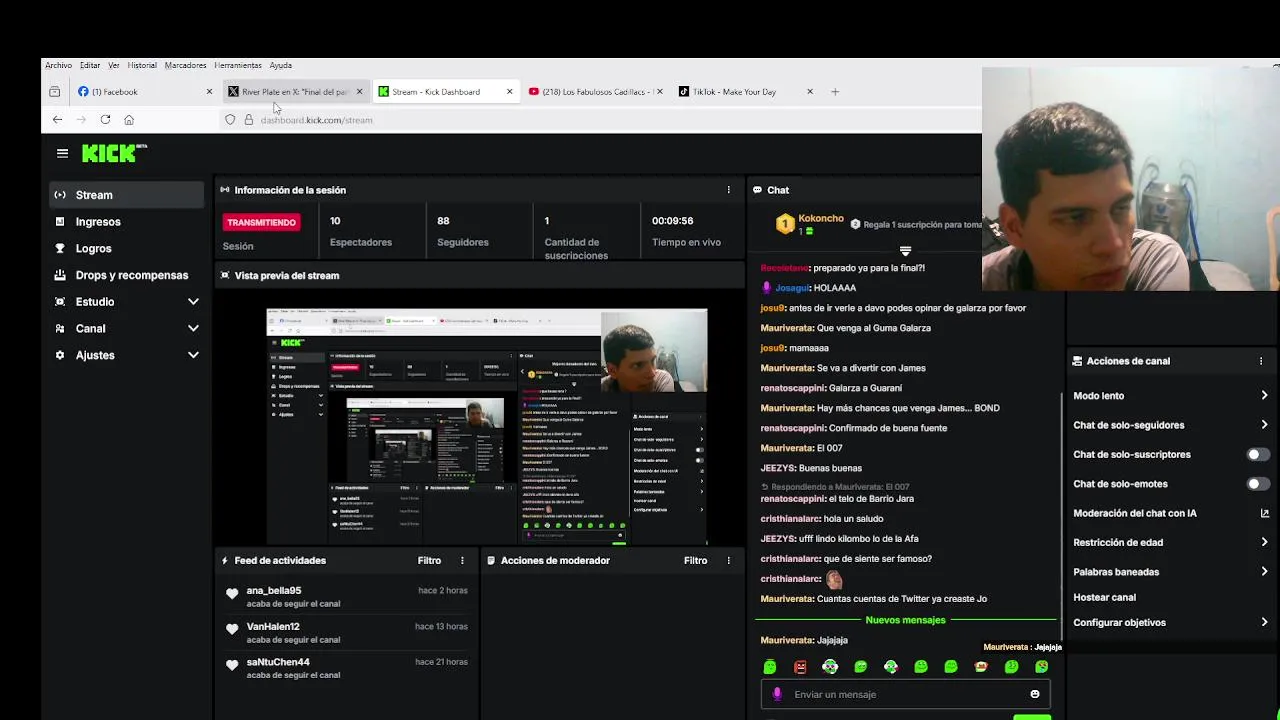Image resolution: width=1280 pixels, height=720 pixels.
Task: Click the TRANSMITIENDO status badge
Action: pyautogui.click(x=261, y=222)
